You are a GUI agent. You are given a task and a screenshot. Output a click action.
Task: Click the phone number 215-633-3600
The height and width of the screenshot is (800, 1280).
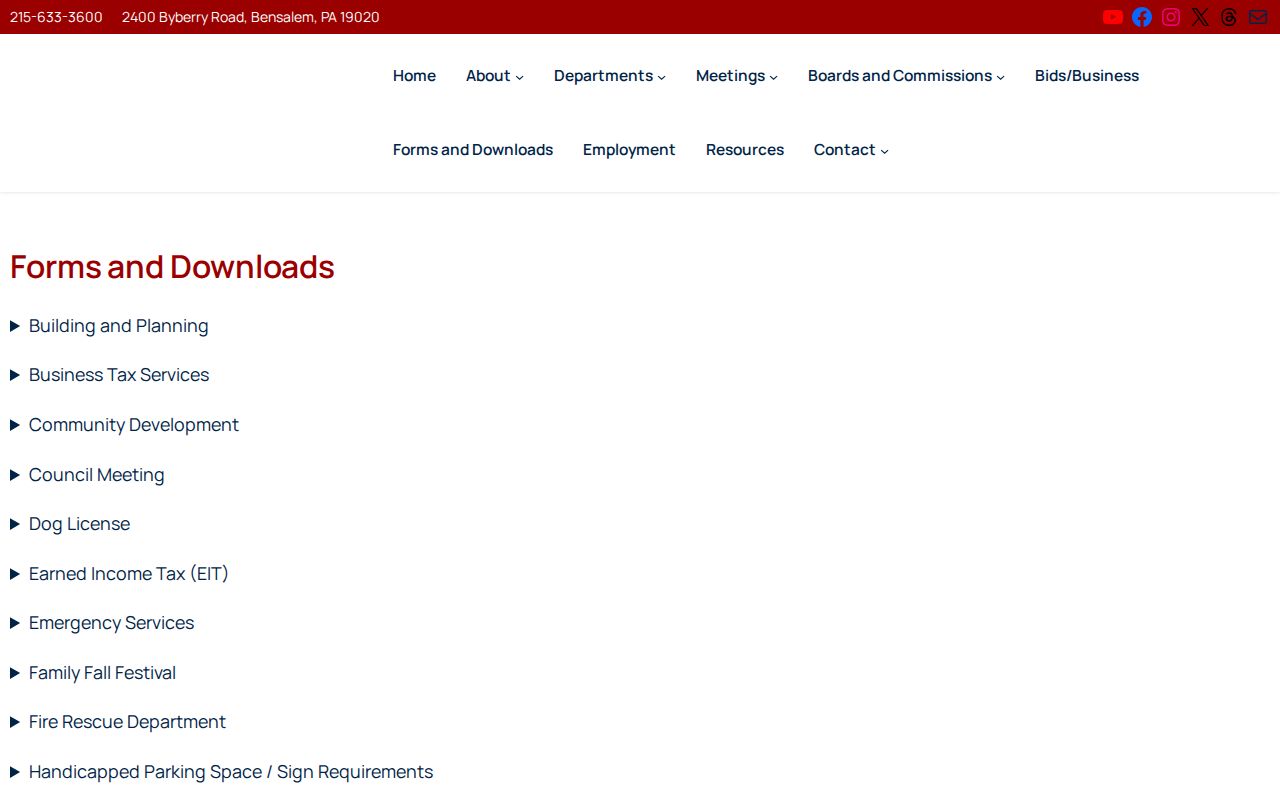56,17
